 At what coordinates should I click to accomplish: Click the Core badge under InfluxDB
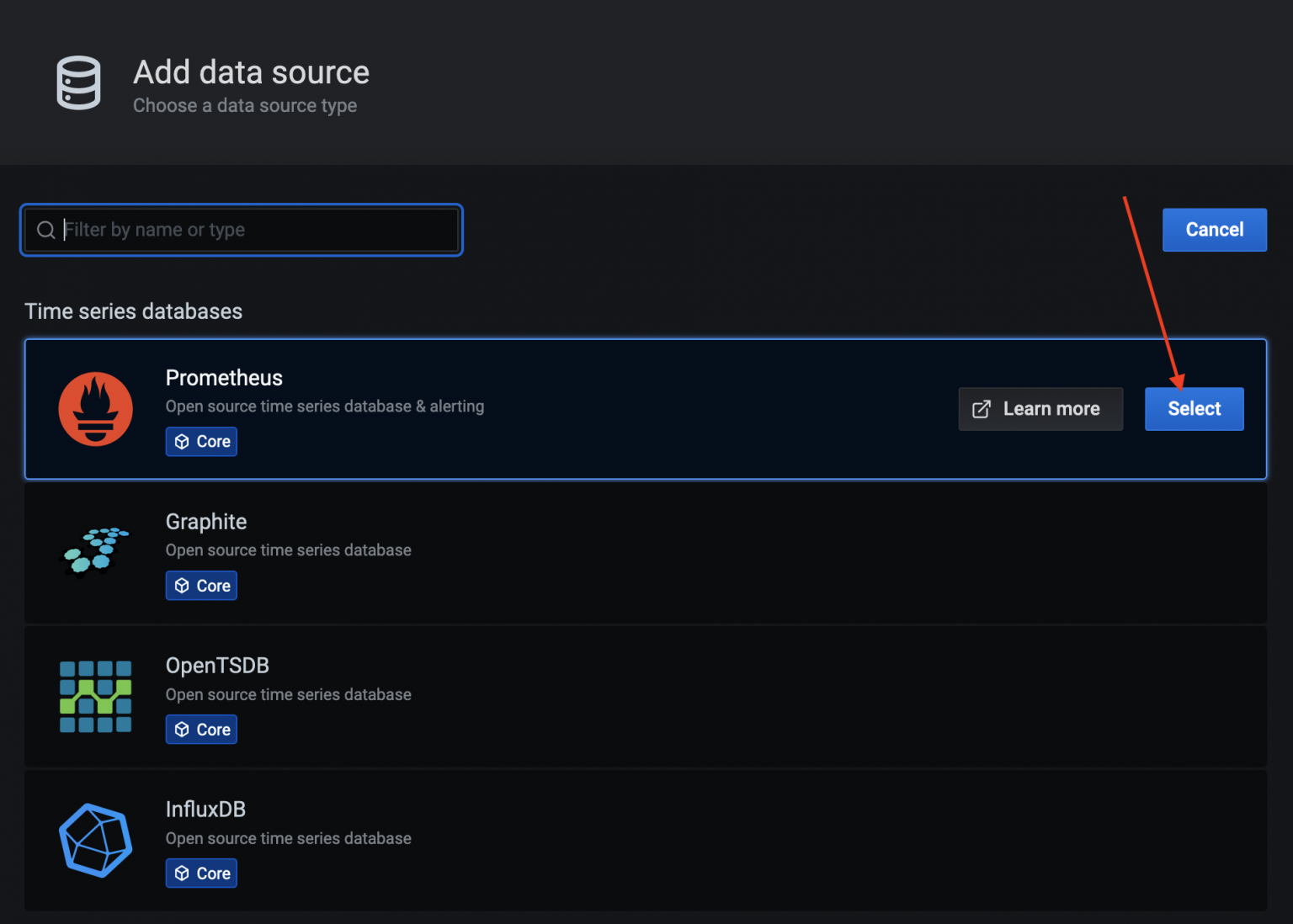point(201,874)
